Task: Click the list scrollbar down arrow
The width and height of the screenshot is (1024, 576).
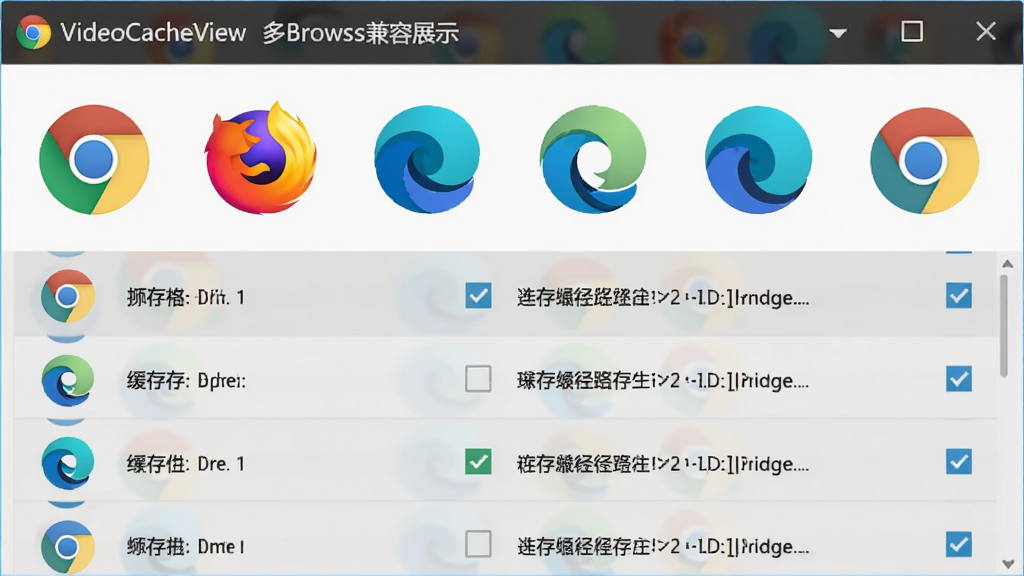Action: point(1008,564)
